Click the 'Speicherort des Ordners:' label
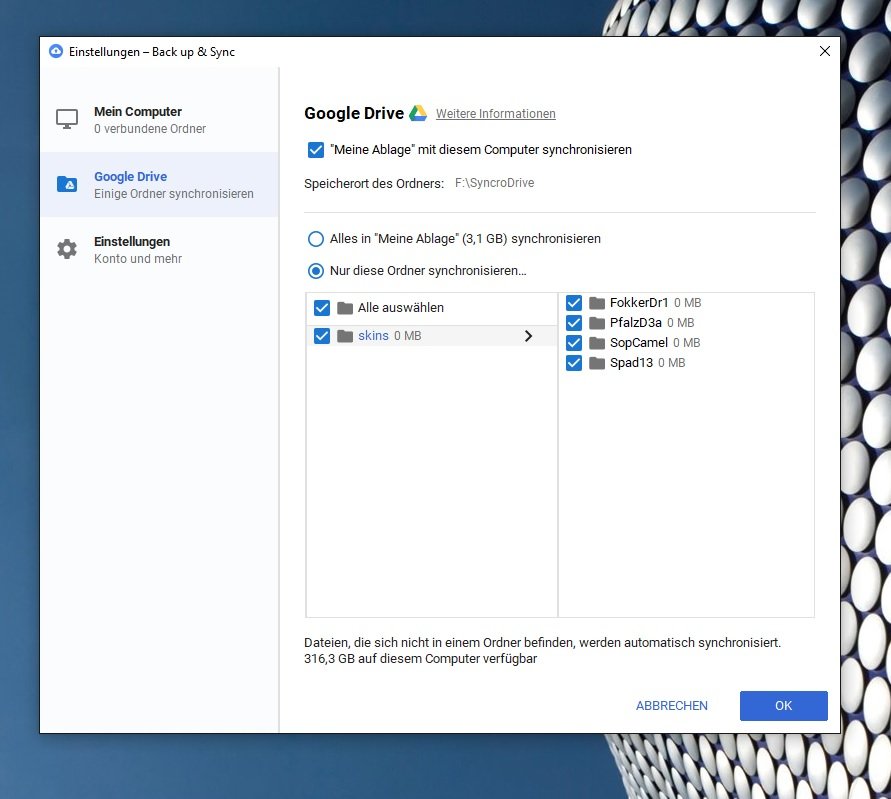891x799 pixels. click(x=374, y=184)
